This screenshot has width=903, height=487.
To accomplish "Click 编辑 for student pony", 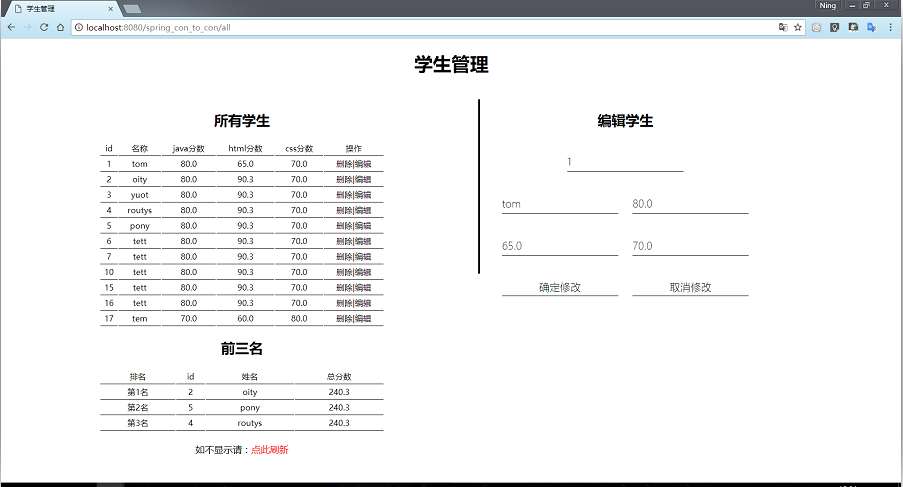I will tap(363, 226).
